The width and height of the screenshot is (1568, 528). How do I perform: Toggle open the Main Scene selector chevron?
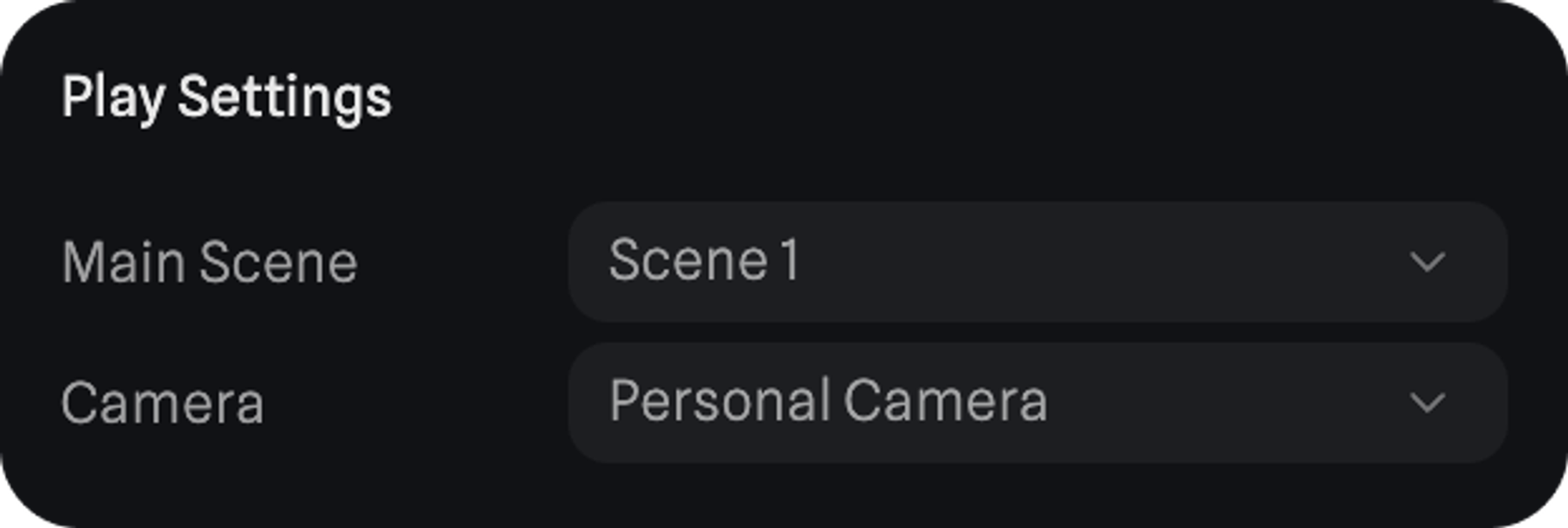click(1426, 262)
